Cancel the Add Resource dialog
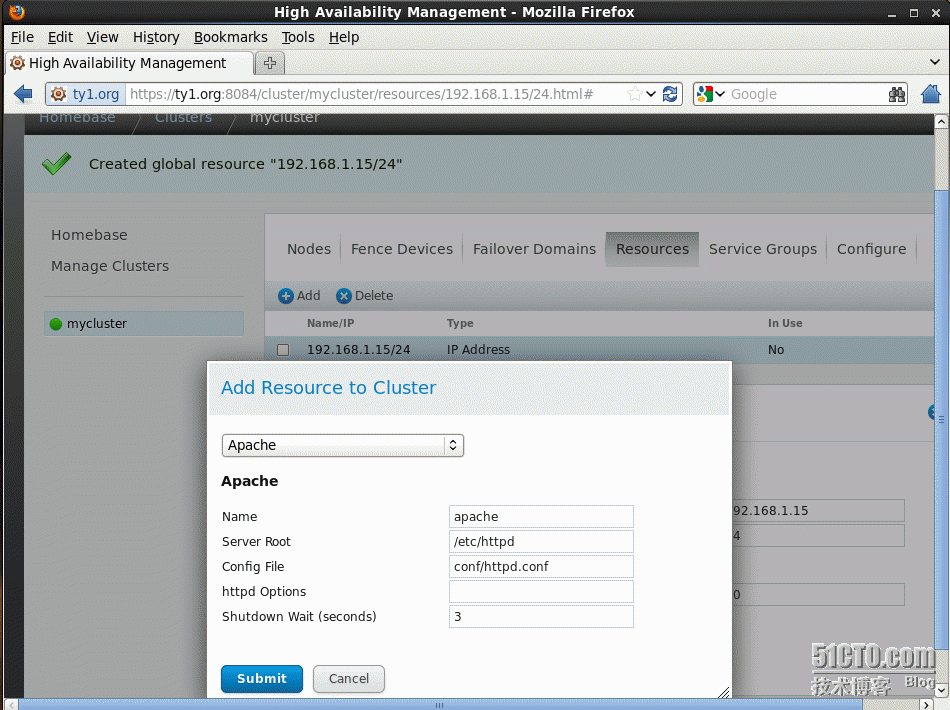Viewport: 950px width, 710px height. [x=348, y=678]
